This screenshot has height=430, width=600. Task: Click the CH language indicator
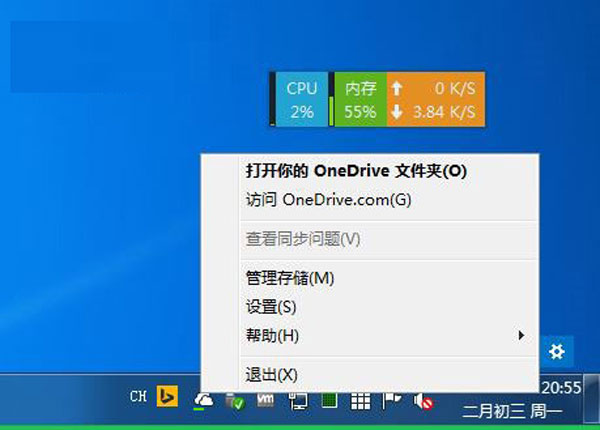click(138, 396)
